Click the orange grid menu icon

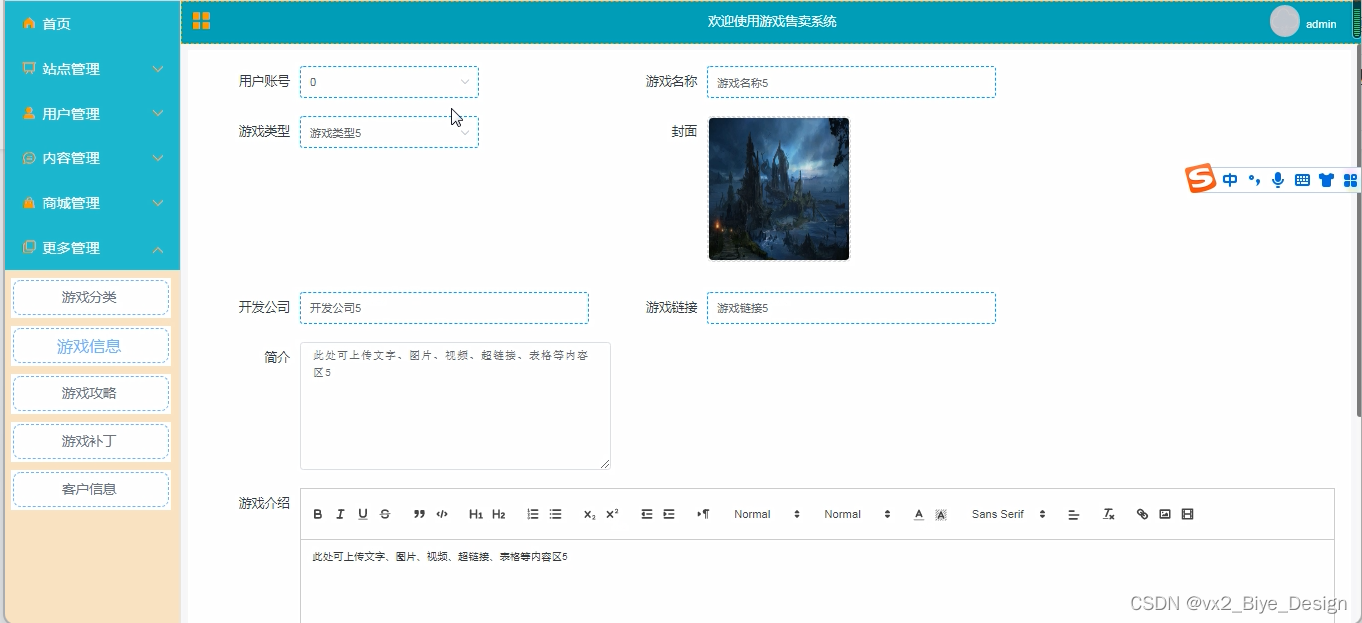pos(201,21)
